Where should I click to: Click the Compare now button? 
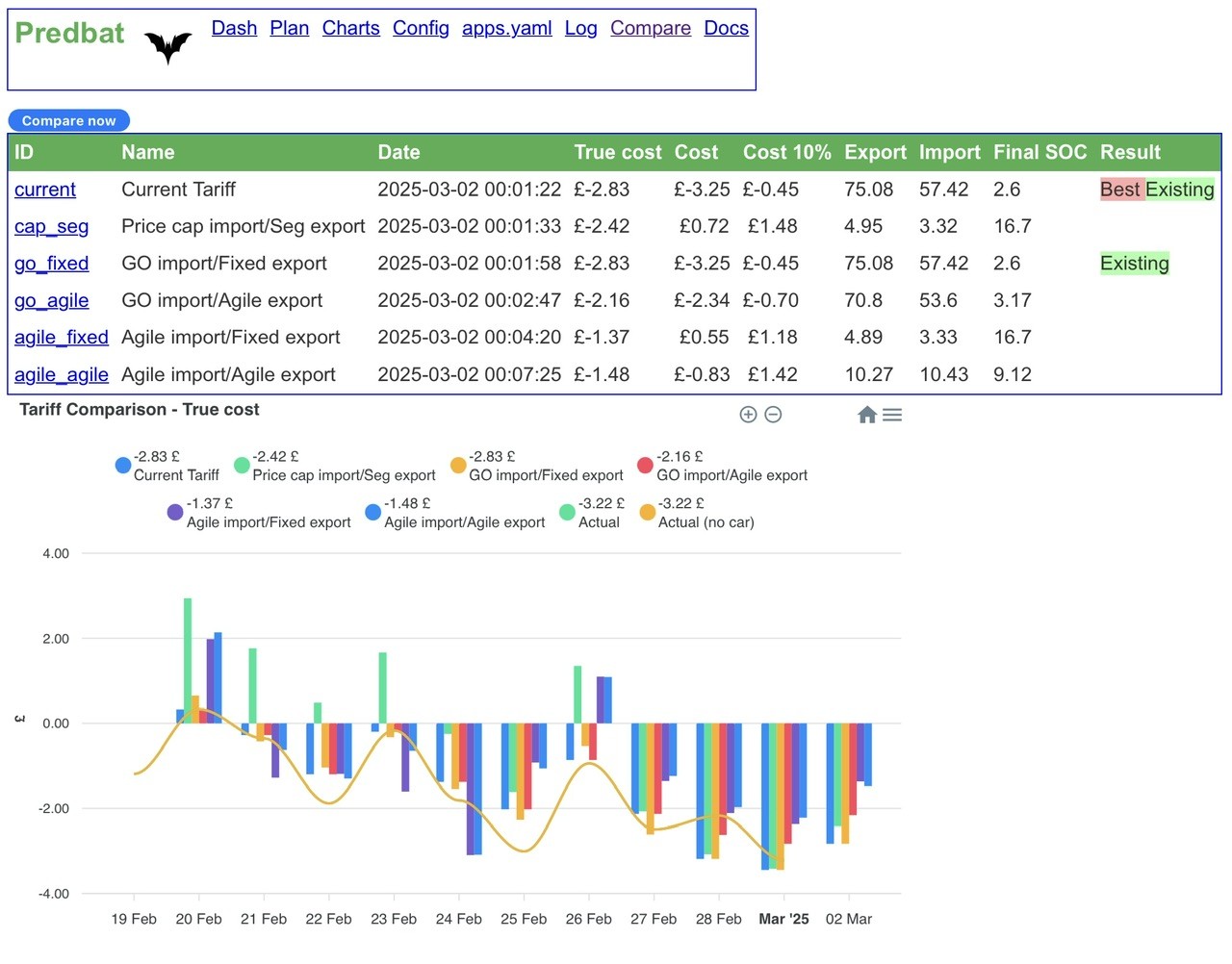(69, 120)
